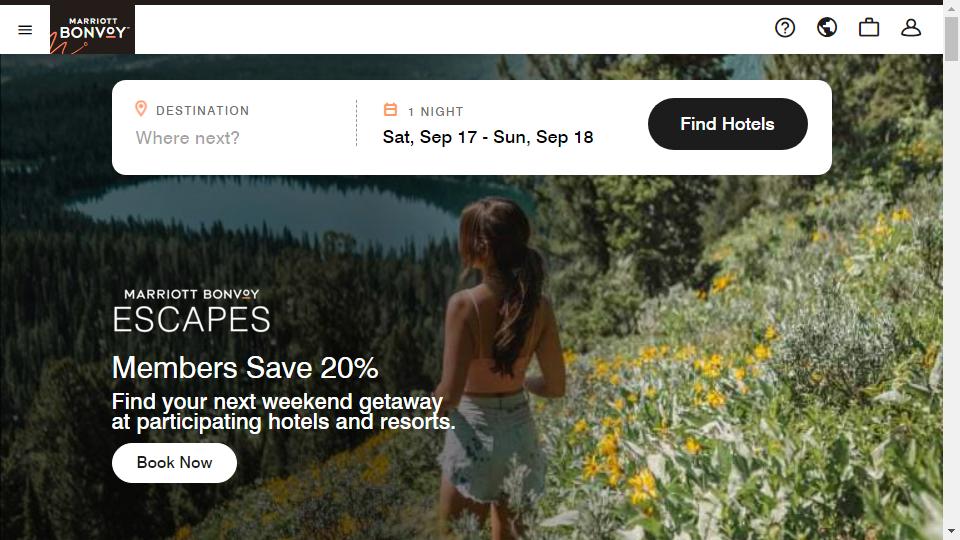
Task: Open the help question mark icon
Action: pyautogui.click(x=785, y=28)
